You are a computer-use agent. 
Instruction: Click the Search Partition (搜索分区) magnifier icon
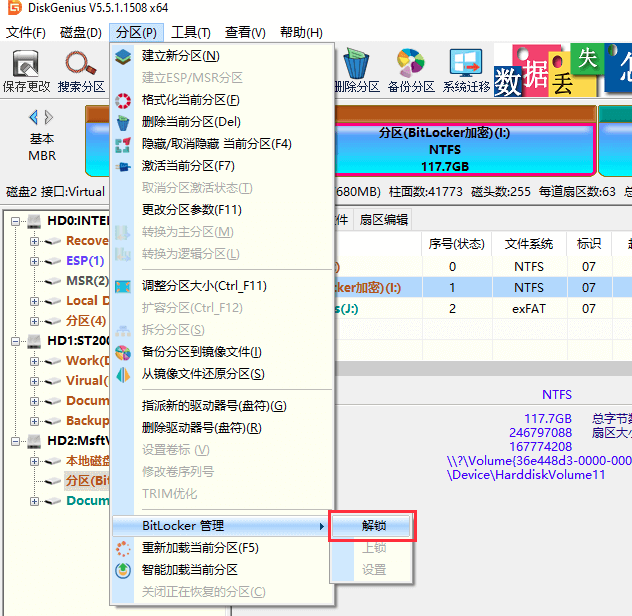click(x=81, y=64)
